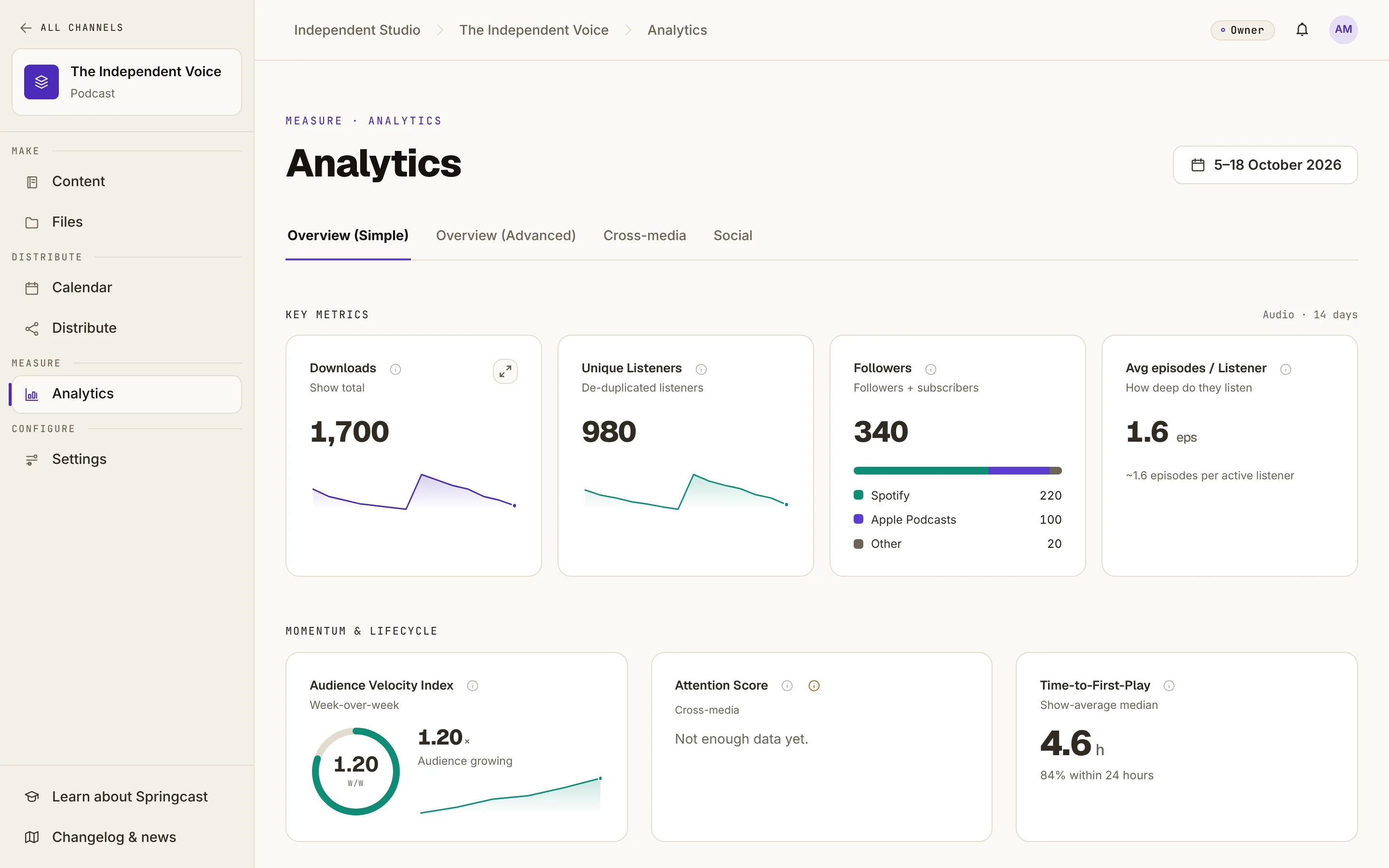Expand the Downloads card chart
Image resolution: width=1389 pixels, height=868 pixels.
[505, 371]
